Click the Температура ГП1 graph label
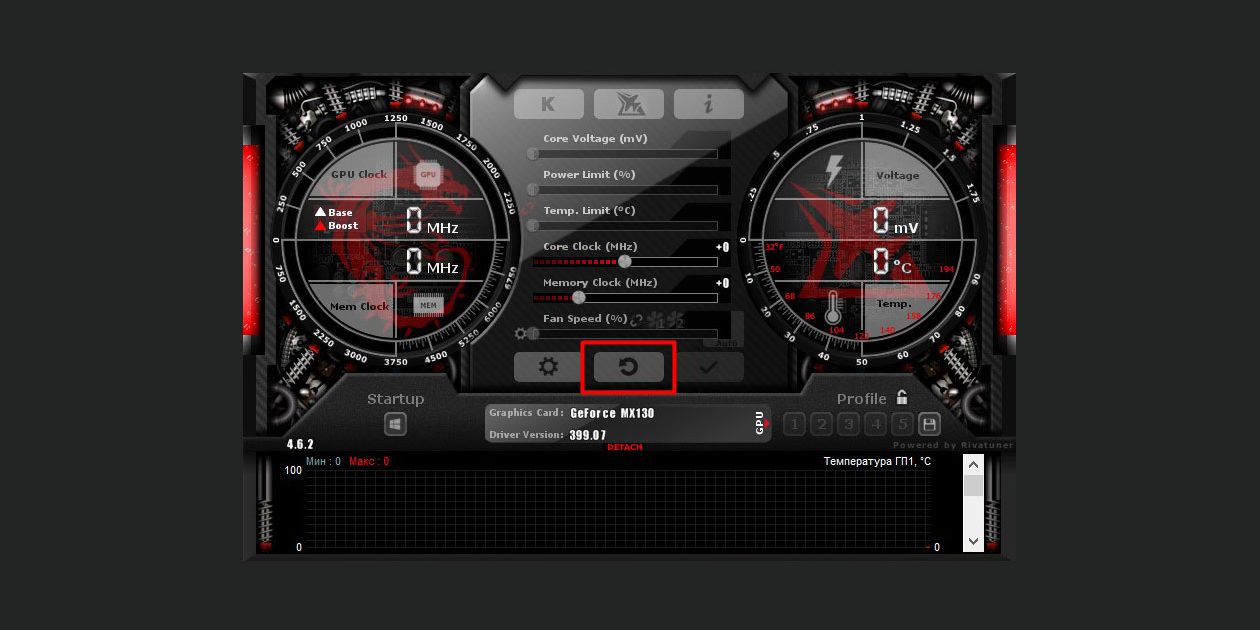The width and height of the screenshot is (1260, 630). 877,461
